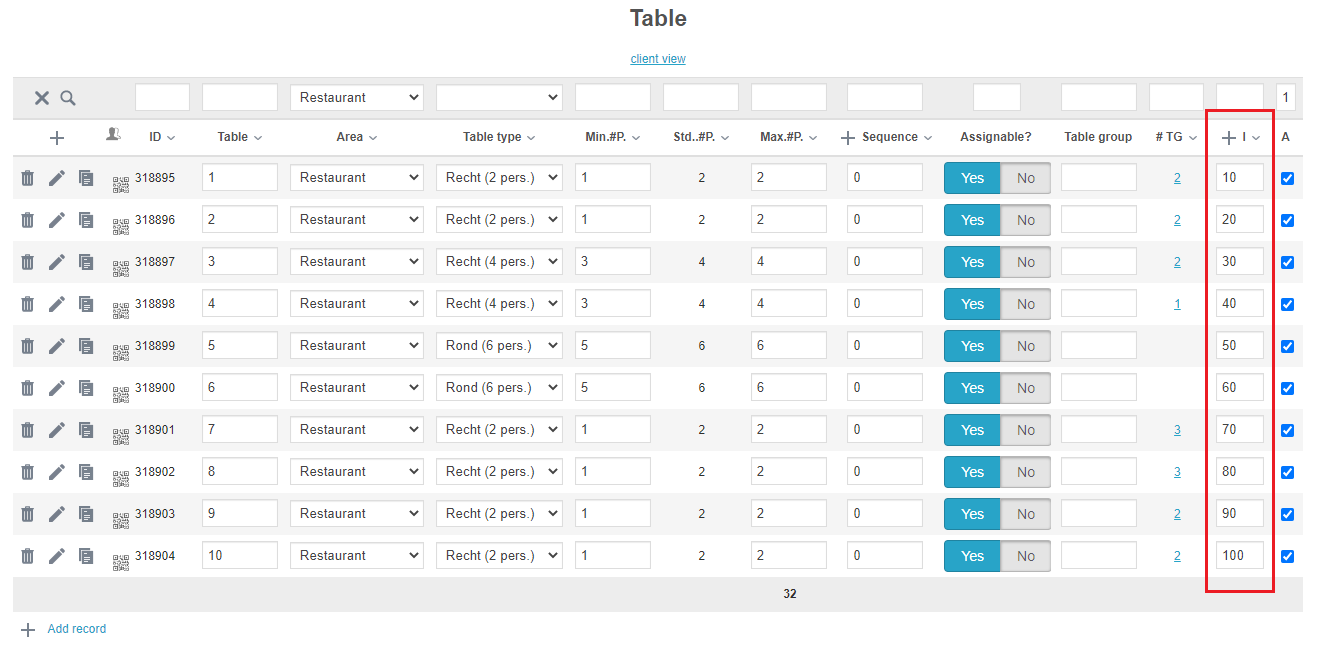This screenshot has height=657, width=1318.
Task: Set table 1 assignable to No
Action: (1026, 178)
